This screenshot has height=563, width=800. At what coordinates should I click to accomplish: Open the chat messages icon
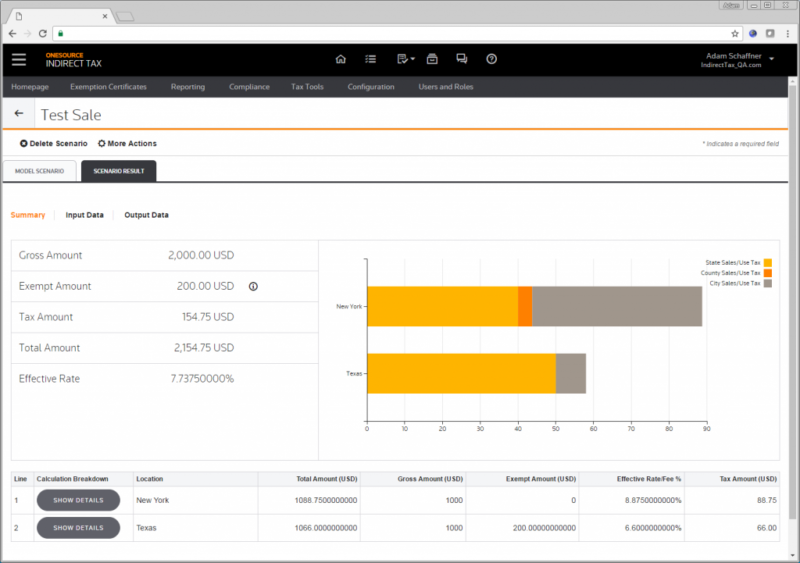[461, 59]
